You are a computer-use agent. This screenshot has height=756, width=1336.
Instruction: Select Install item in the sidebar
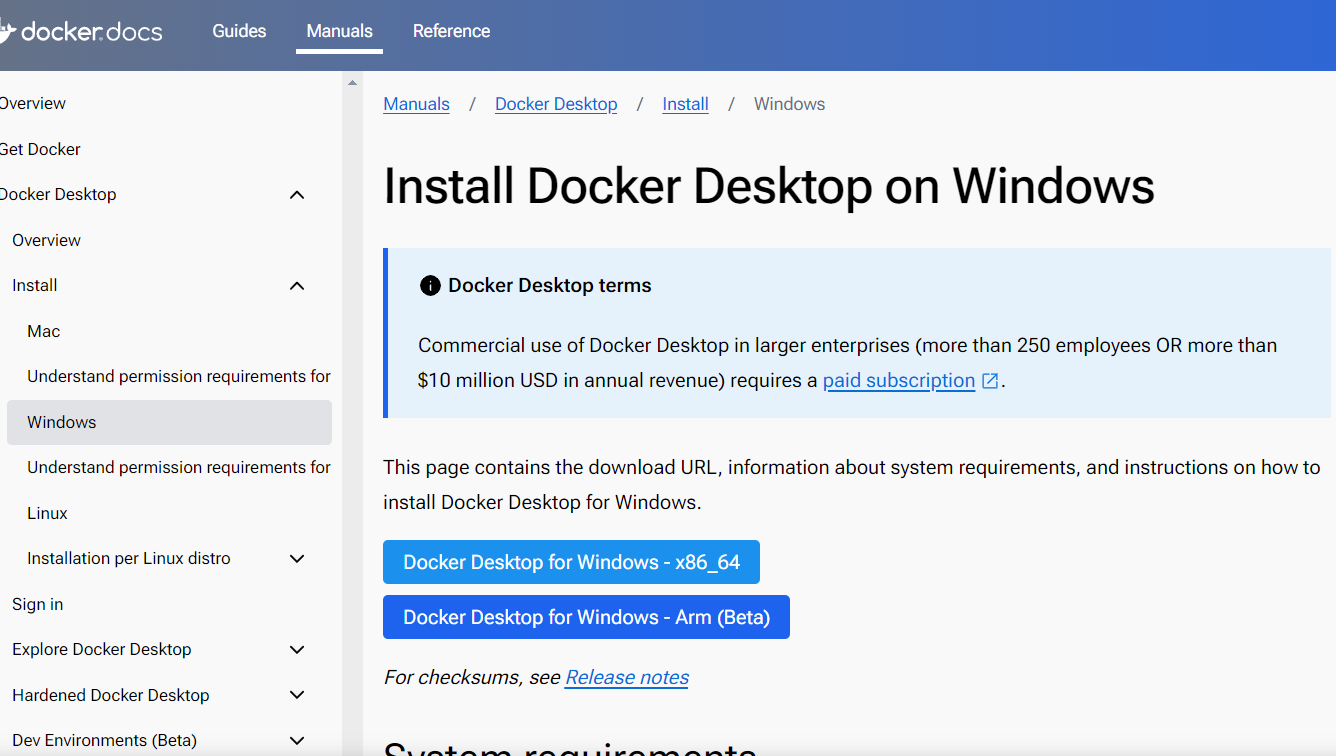34,286
